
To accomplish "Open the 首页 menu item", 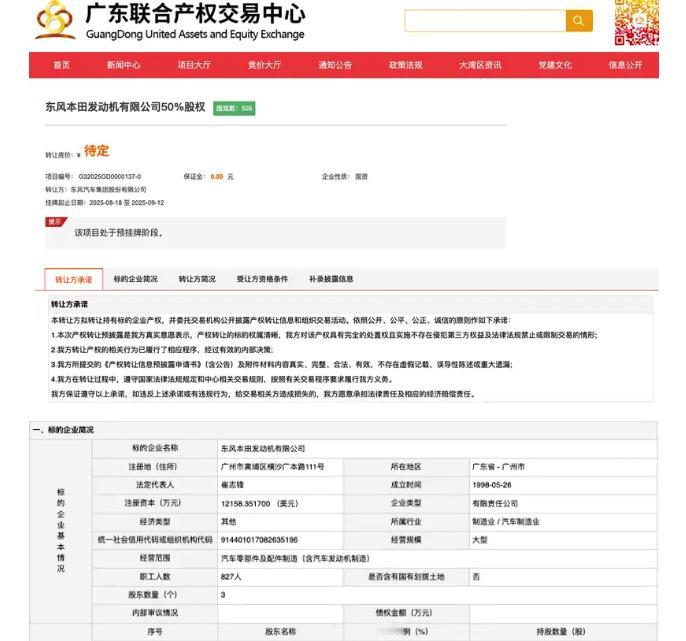I will coord(62,65).
